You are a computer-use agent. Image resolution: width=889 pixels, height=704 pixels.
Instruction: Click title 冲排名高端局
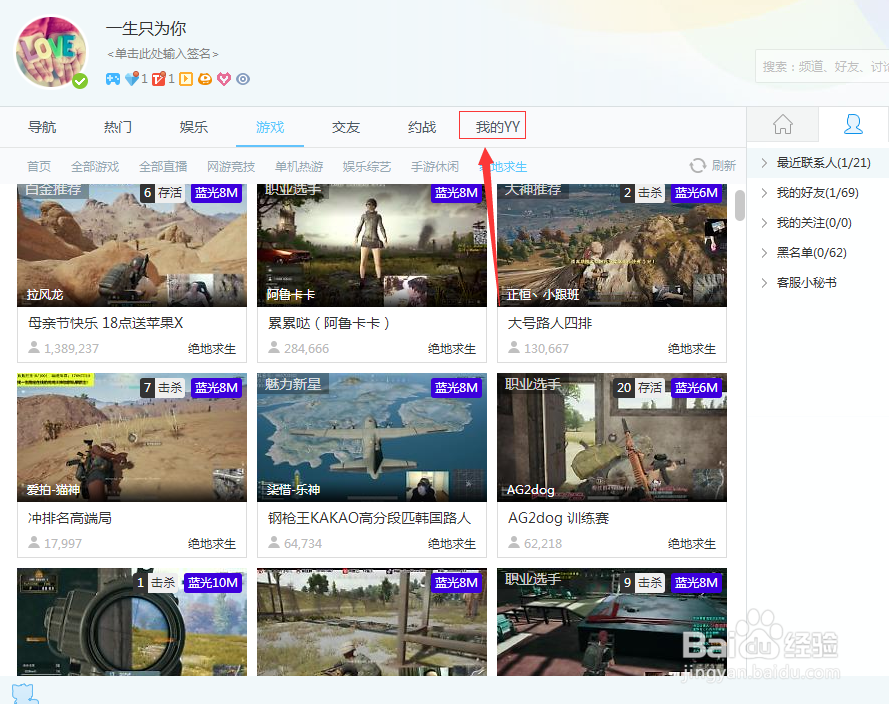click(70, 518)
